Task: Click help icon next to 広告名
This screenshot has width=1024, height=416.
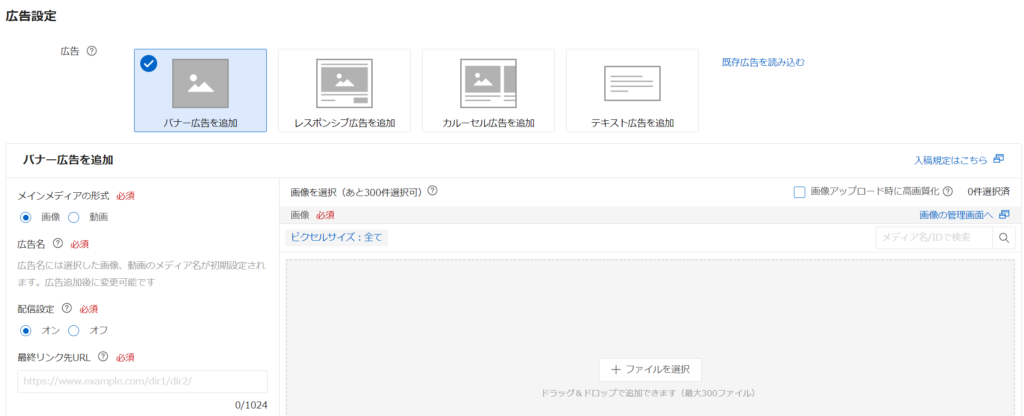Action: 57,243
